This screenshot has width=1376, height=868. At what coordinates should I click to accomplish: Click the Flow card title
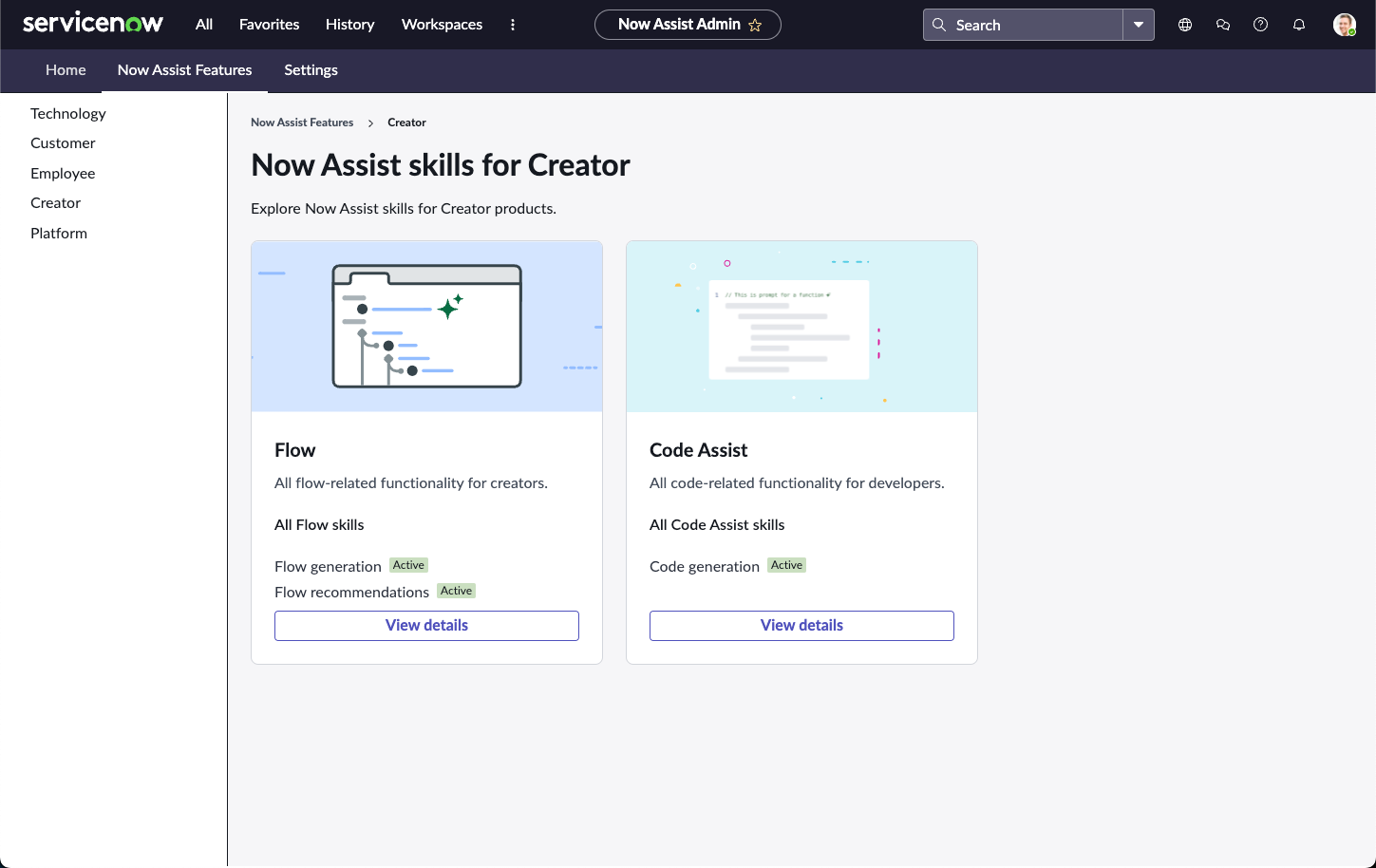click(295, 450)
